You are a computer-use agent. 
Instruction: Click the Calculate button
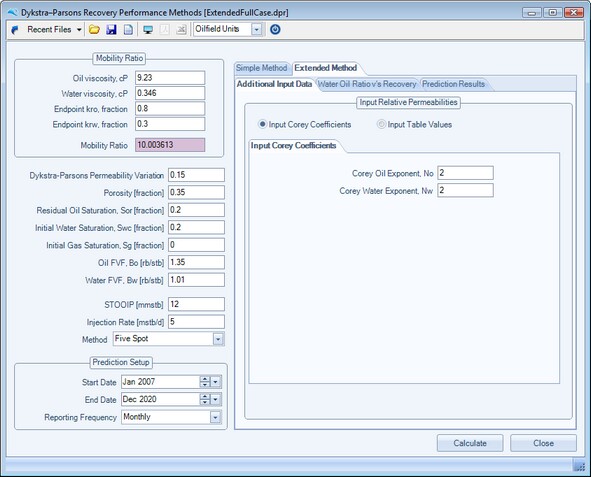470,443
